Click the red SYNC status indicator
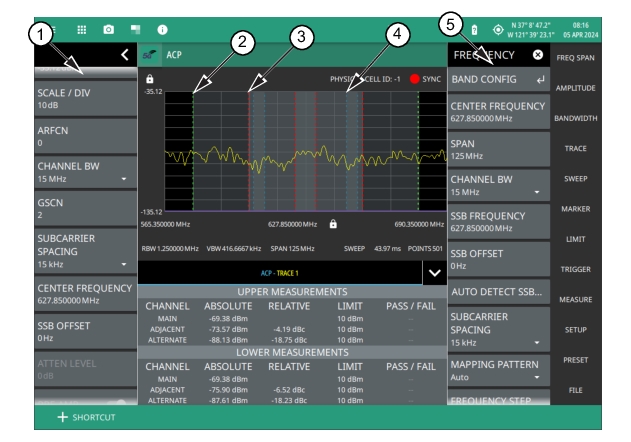 (x=413, y=77)
